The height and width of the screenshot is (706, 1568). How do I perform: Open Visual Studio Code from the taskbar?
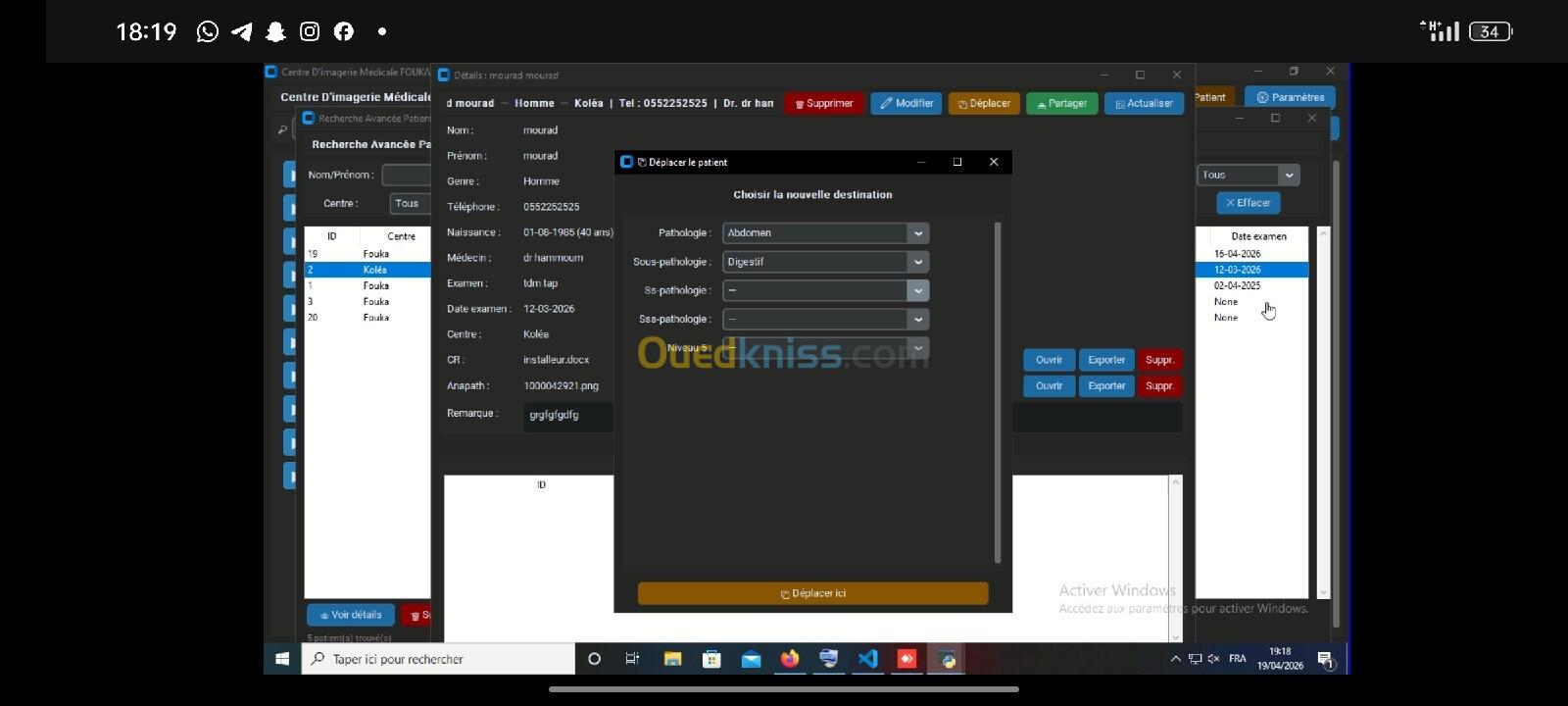[868, 659]
